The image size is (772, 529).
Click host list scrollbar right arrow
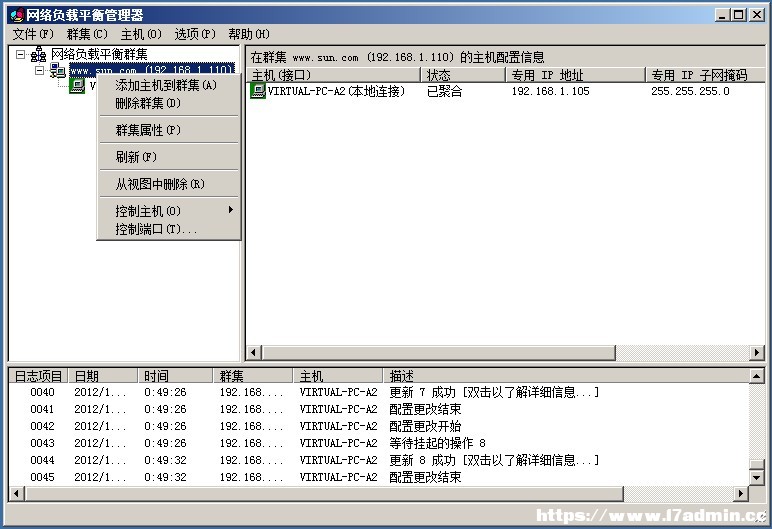[757, 353]
